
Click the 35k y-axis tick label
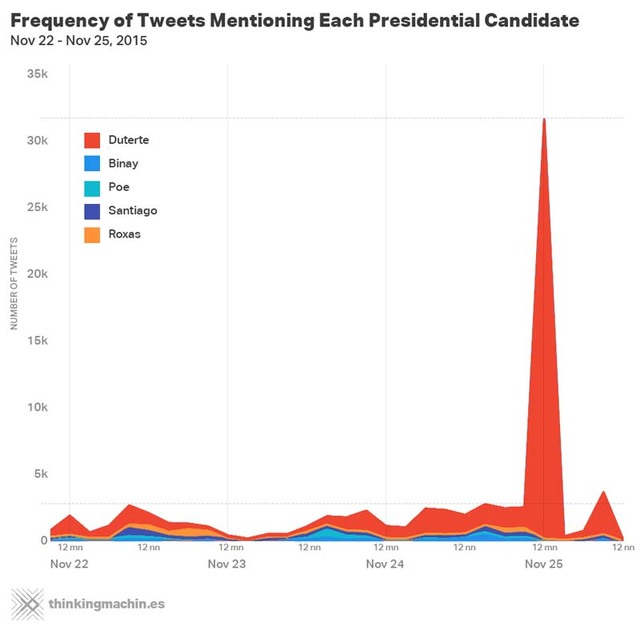pyautogui.click(x=37, y=74)
